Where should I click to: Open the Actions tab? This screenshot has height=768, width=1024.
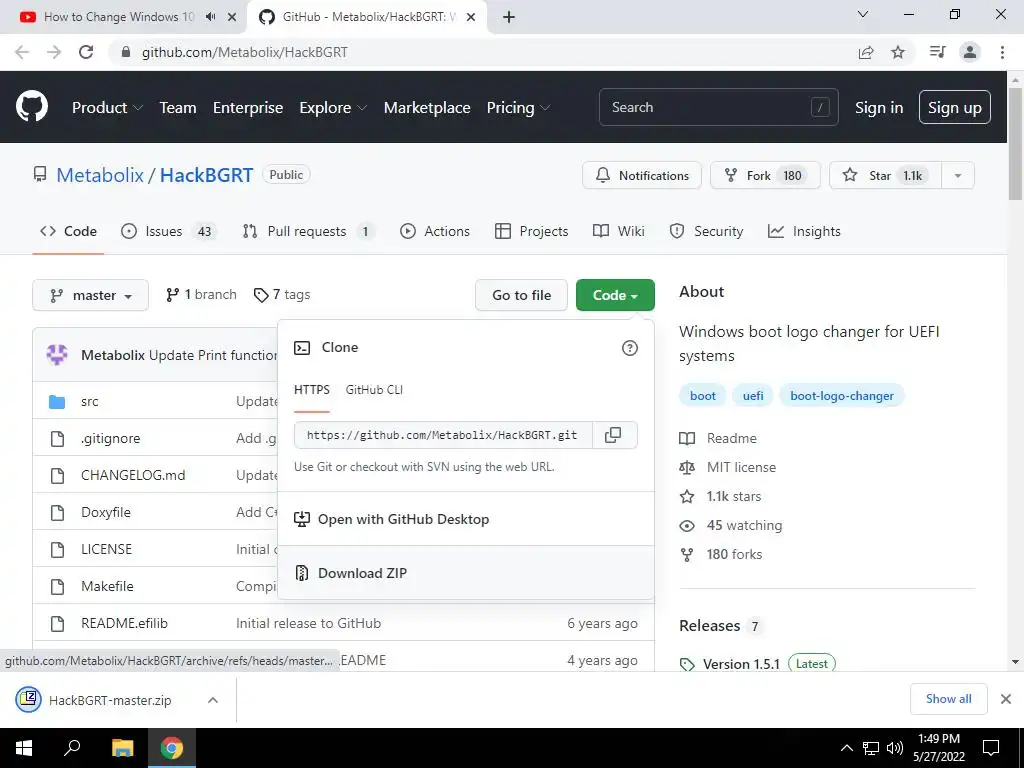(435, 231)
